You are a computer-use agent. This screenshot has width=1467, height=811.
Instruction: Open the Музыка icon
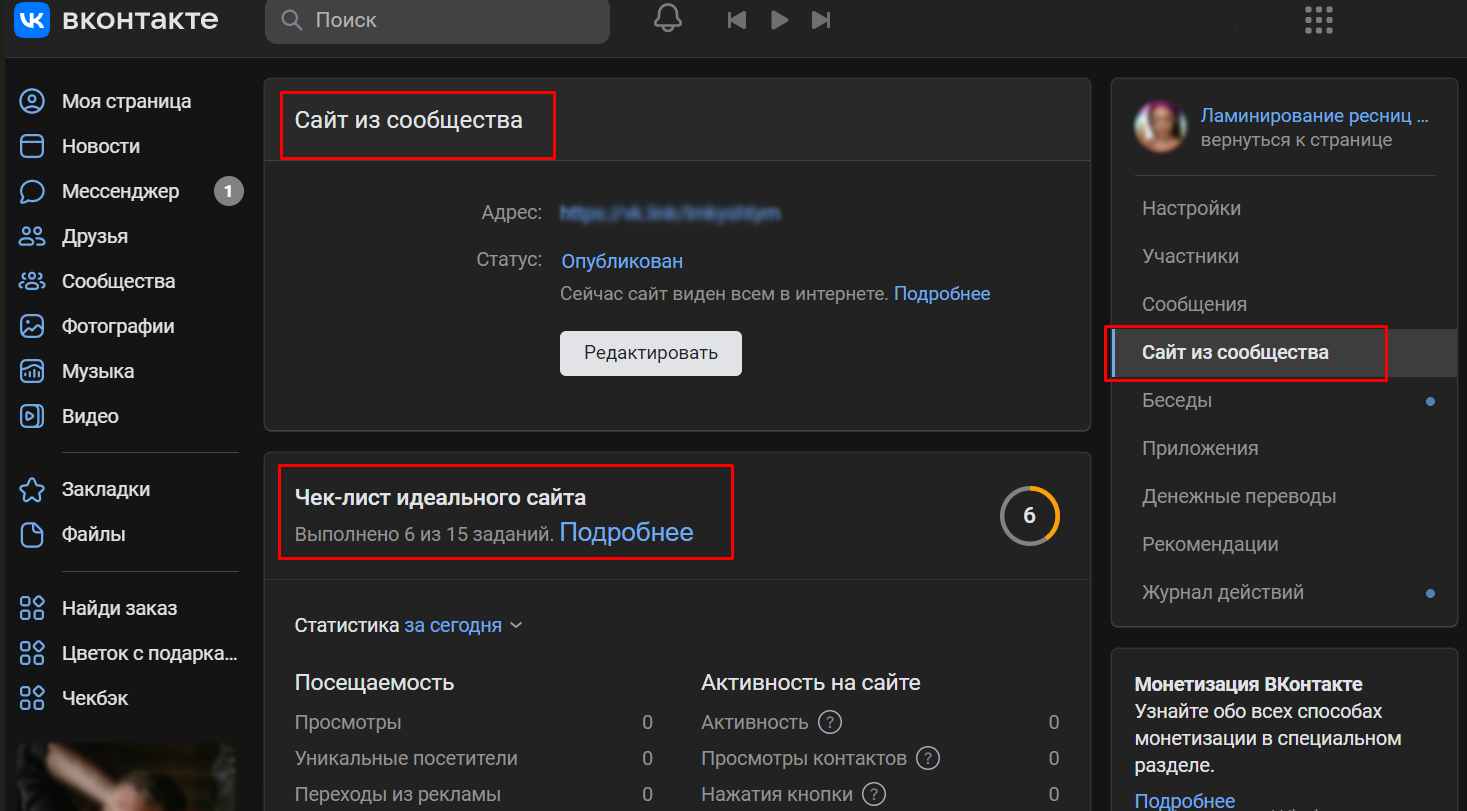[33, 371]
